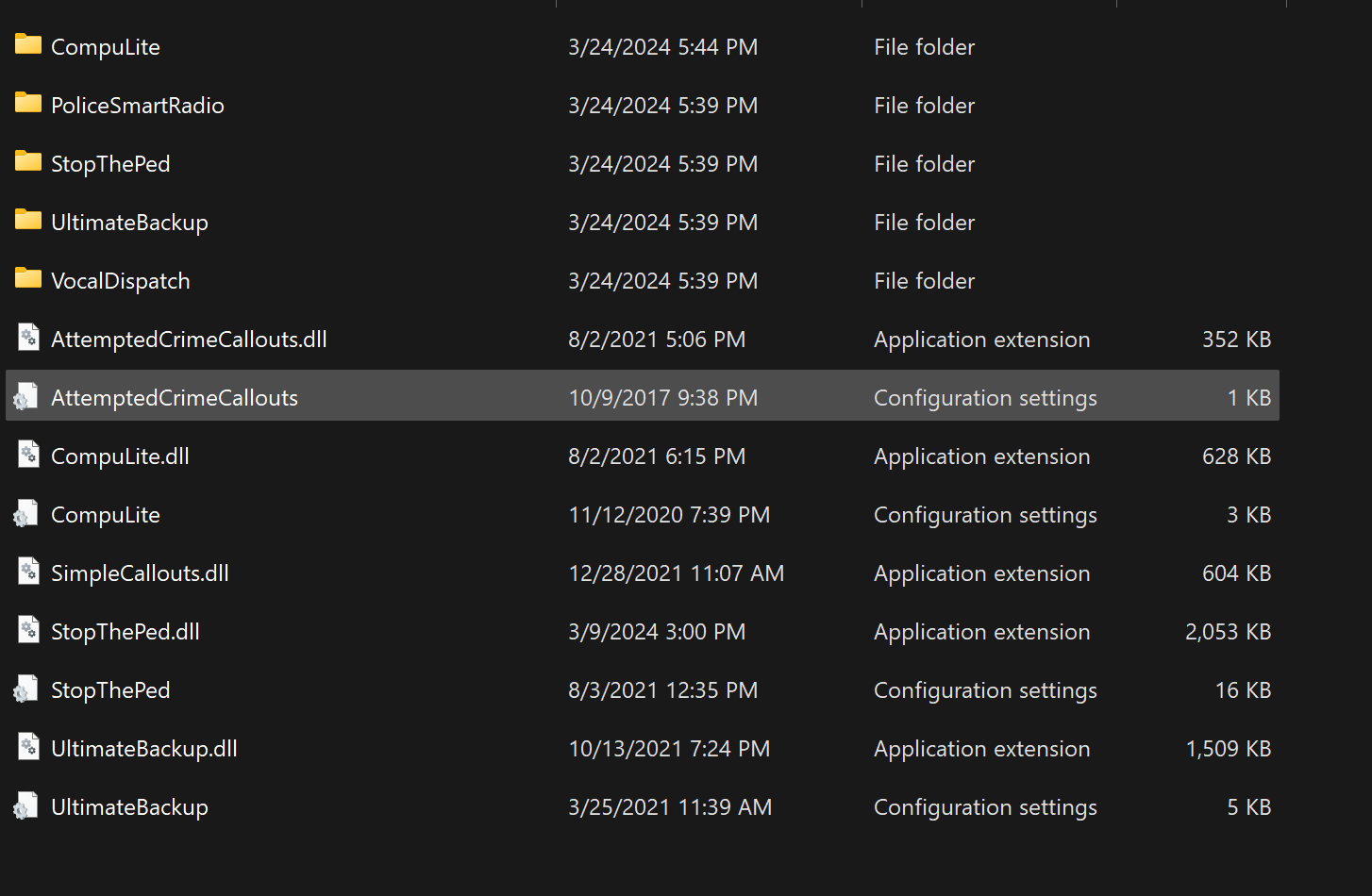The height and width of the screenshot is (896, 1372).
Task: Click the UltimateBackup.dll file icon
Action: pyautogui.click(x=28, y=747)
